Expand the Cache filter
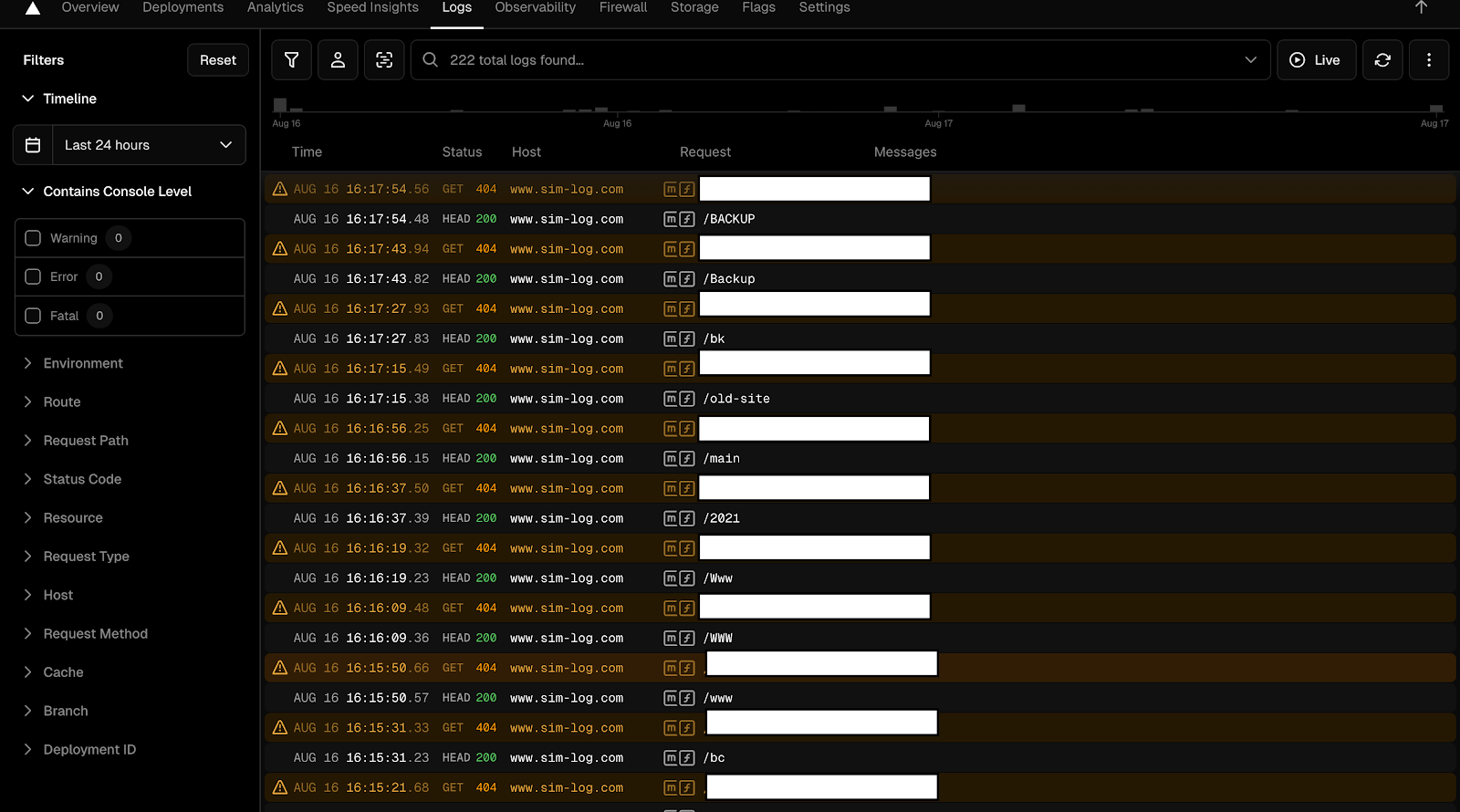 pos(53,672)
